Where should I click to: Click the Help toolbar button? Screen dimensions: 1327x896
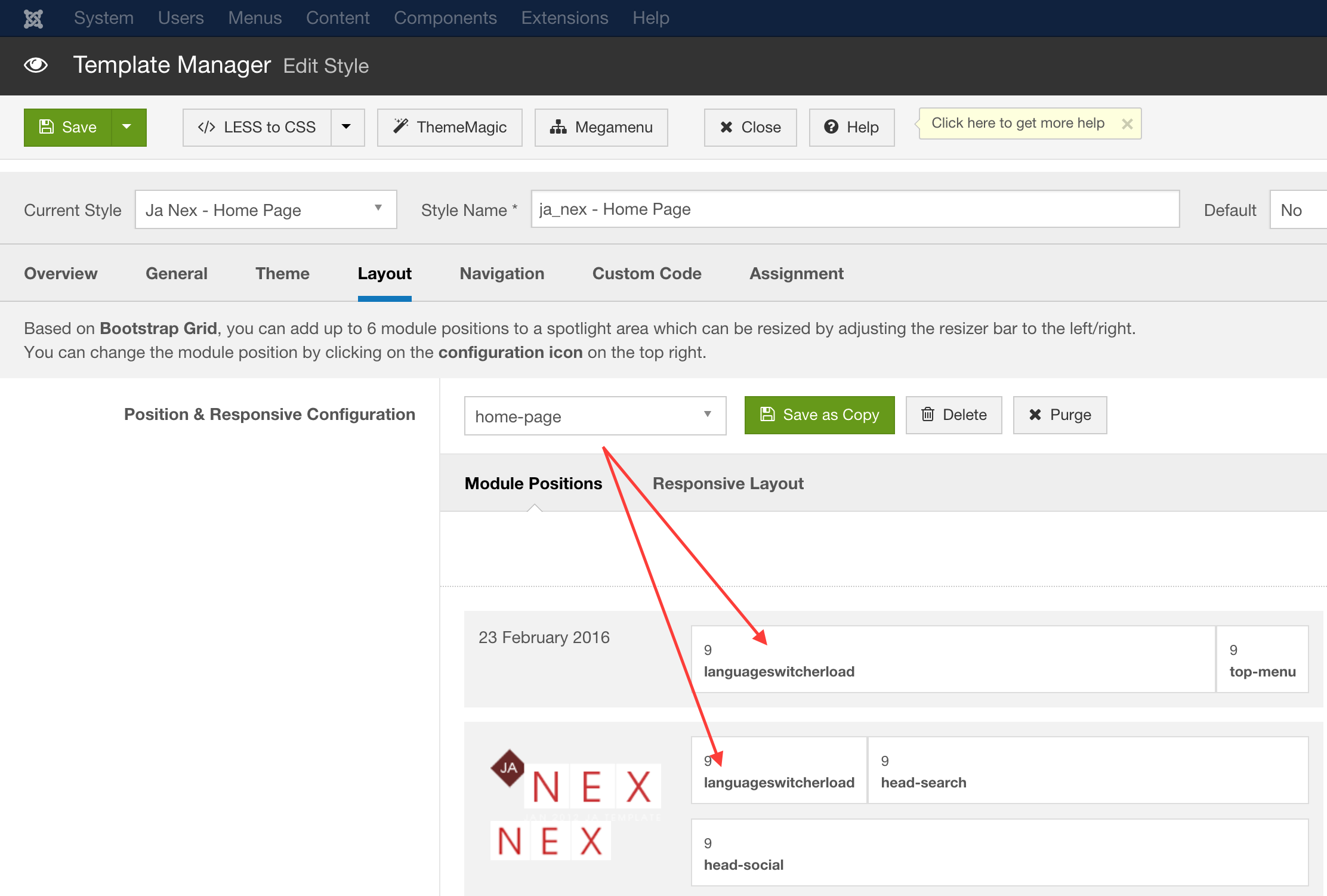coord(852,127)
